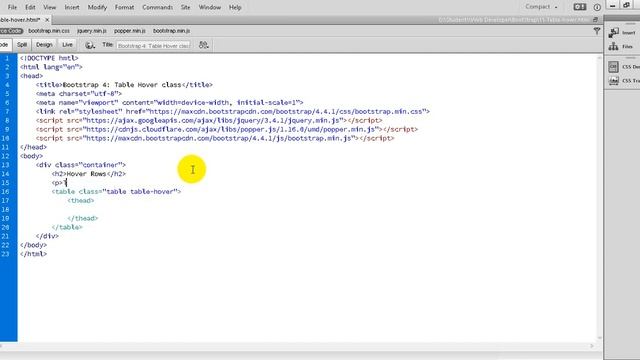
Task: Click the <title> tag line
Action: tap(124, 85)
